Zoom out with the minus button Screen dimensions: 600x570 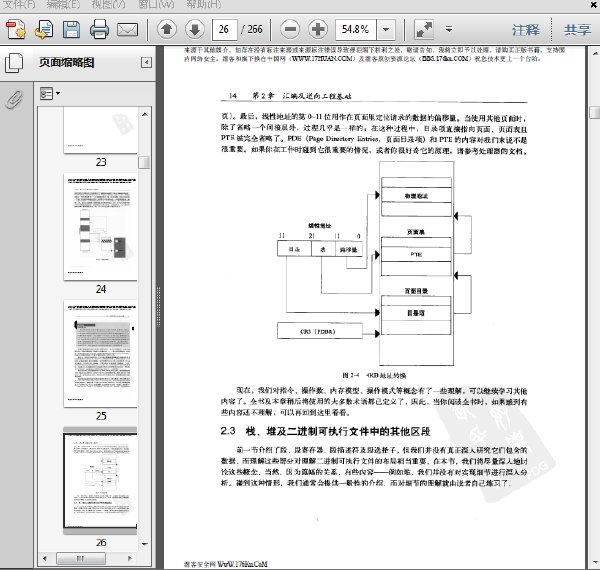coord(290,29)
